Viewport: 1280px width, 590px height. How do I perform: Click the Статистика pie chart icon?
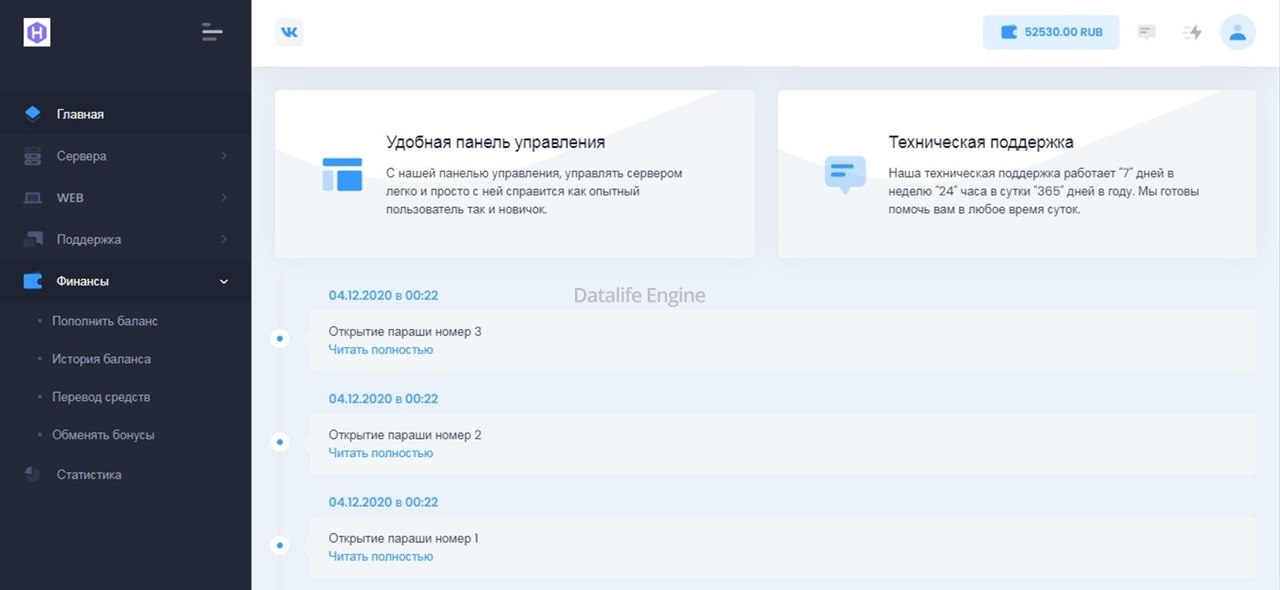pos(33,474)
